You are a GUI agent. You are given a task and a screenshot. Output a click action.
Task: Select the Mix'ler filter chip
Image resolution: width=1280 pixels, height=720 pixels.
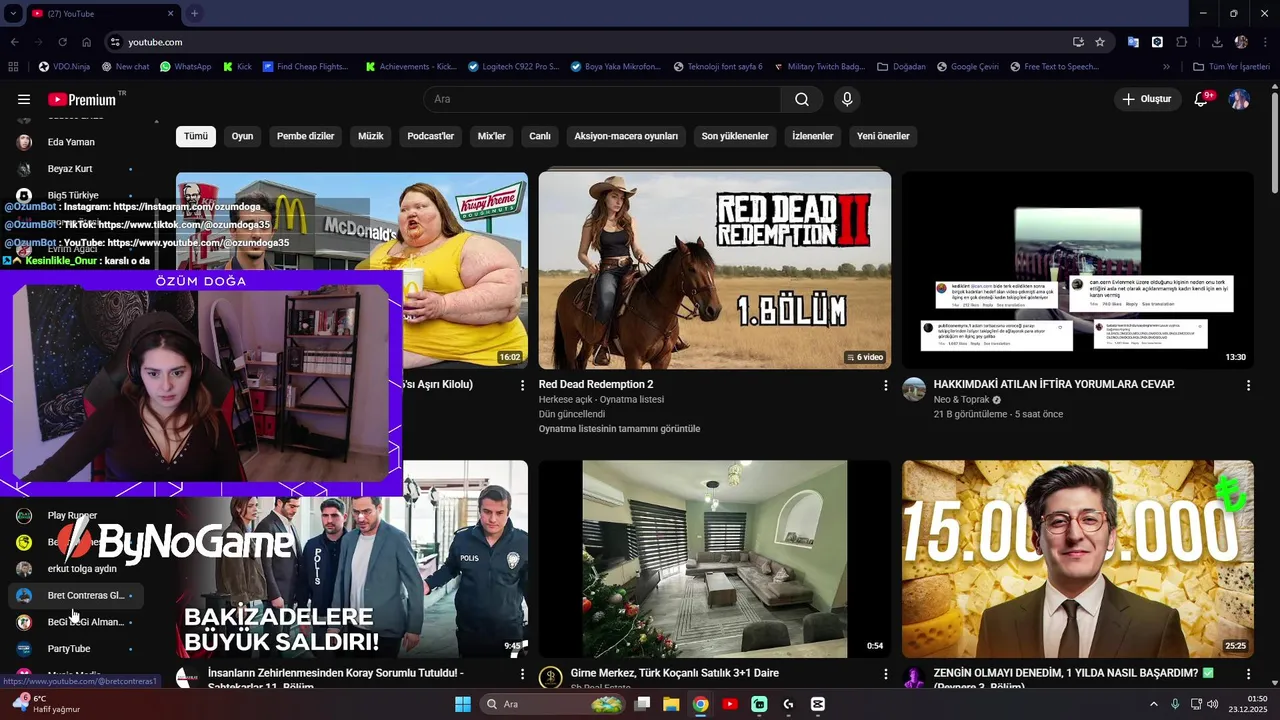pos(492,136)
